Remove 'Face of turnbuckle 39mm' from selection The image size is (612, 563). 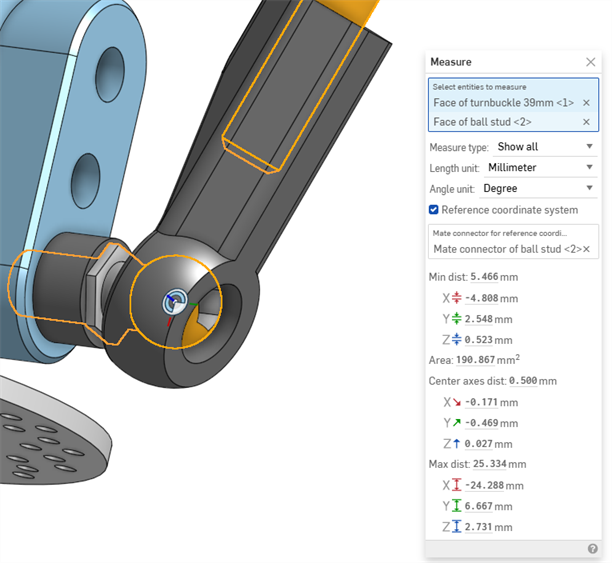586,103
